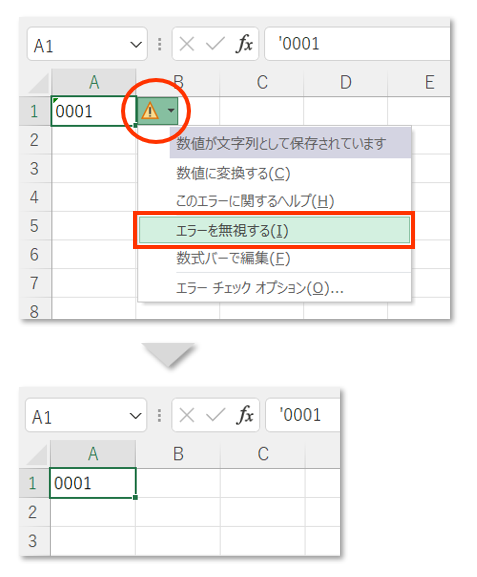This screenshot has height=577, width=477.
Task: Click upper formula bar field showing '0001
Action: point(357,44)
